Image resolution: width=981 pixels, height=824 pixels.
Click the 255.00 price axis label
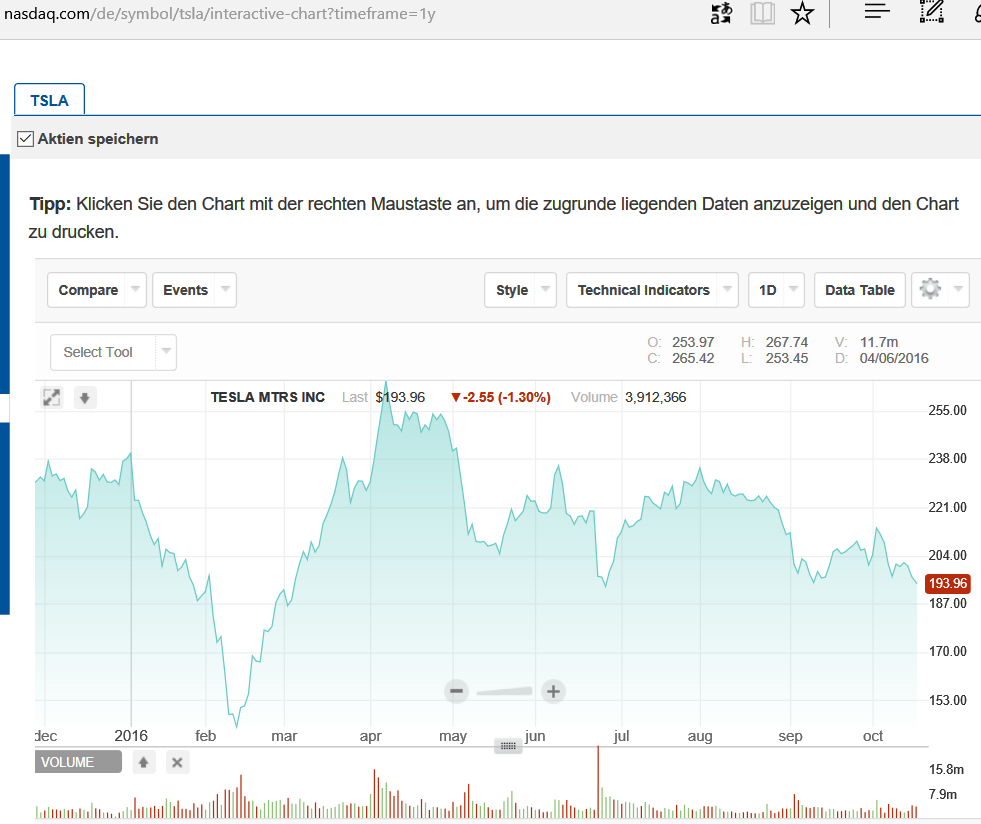(x=947, y=410)
